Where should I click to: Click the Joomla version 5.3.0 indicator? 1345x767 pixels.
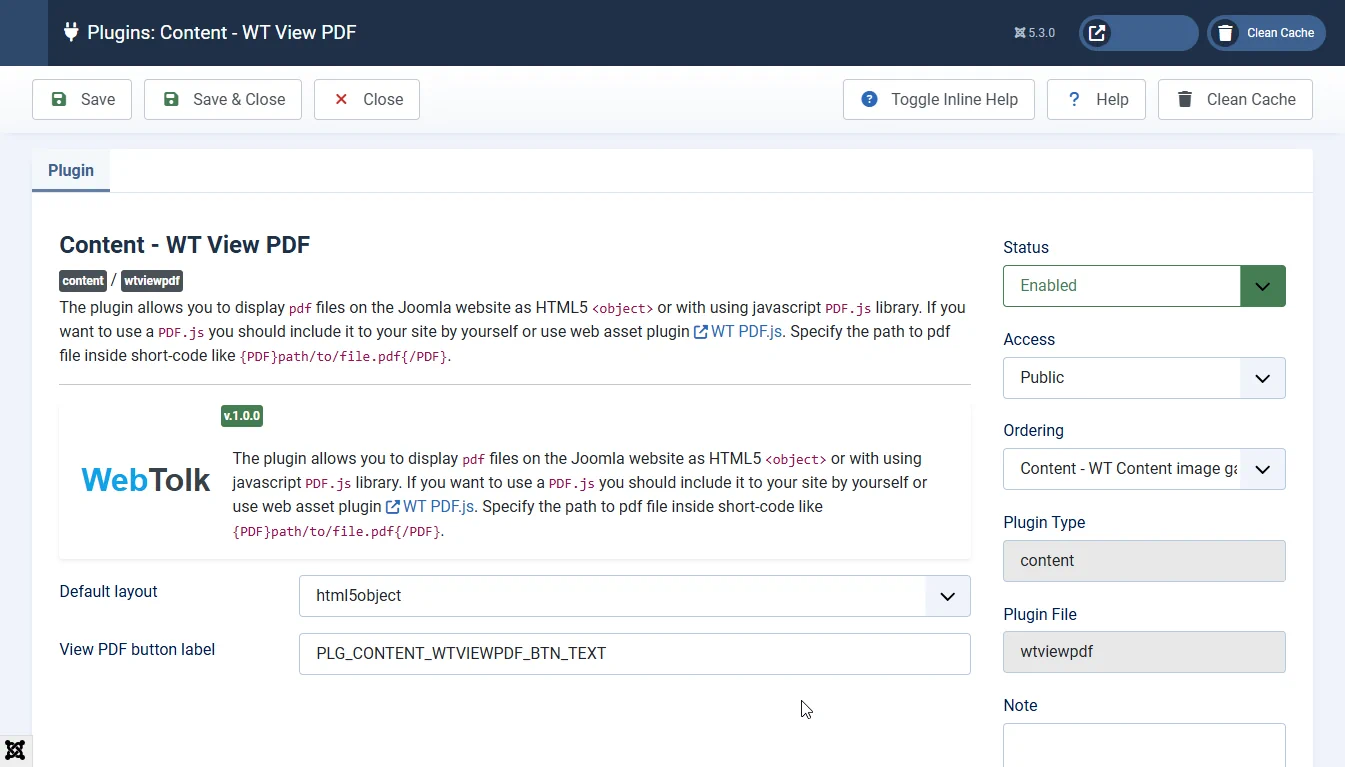(x=1034, y=33)
